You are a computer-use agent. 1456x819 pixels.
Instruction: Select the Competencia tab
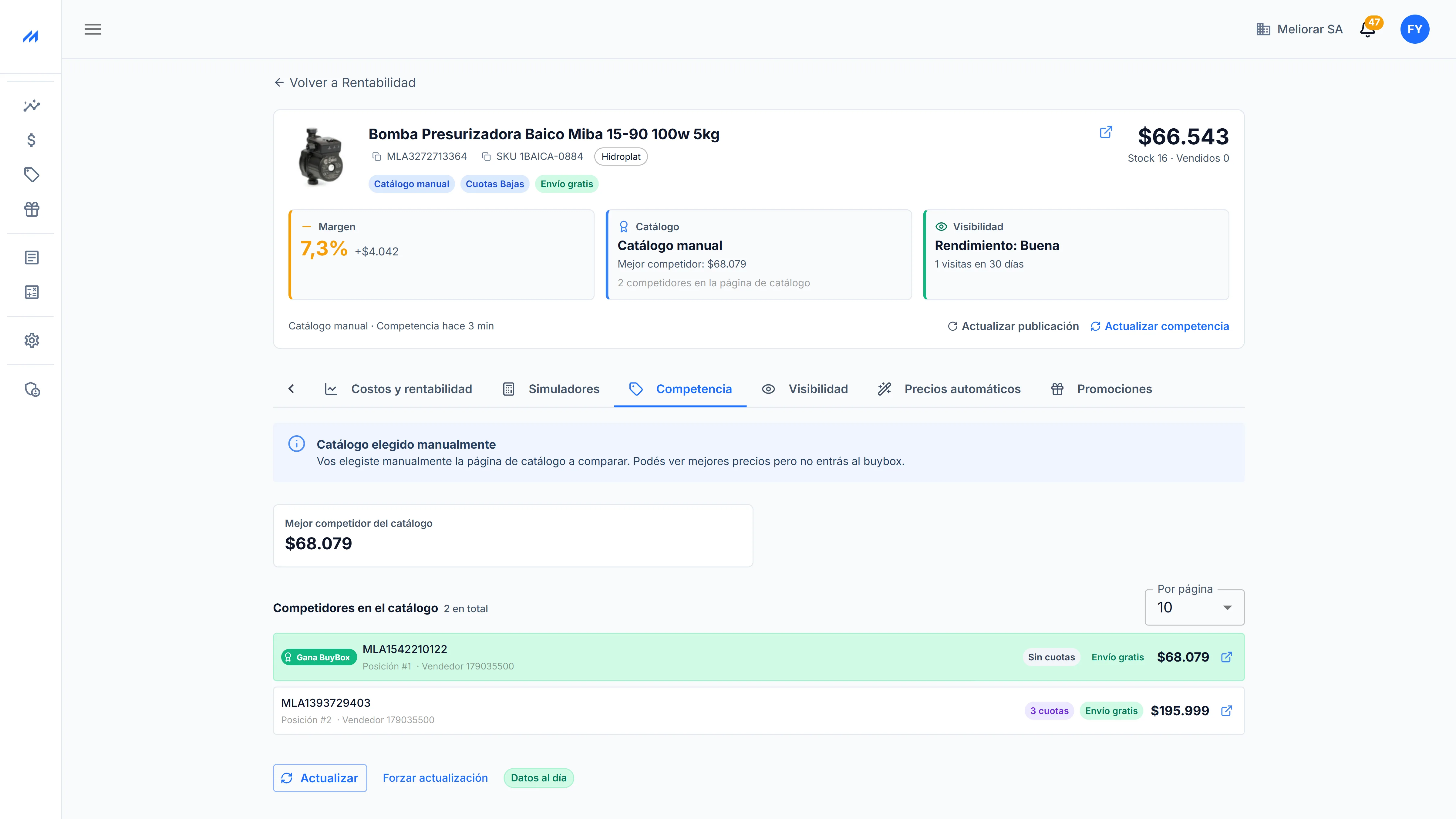[x=680, y=389]
